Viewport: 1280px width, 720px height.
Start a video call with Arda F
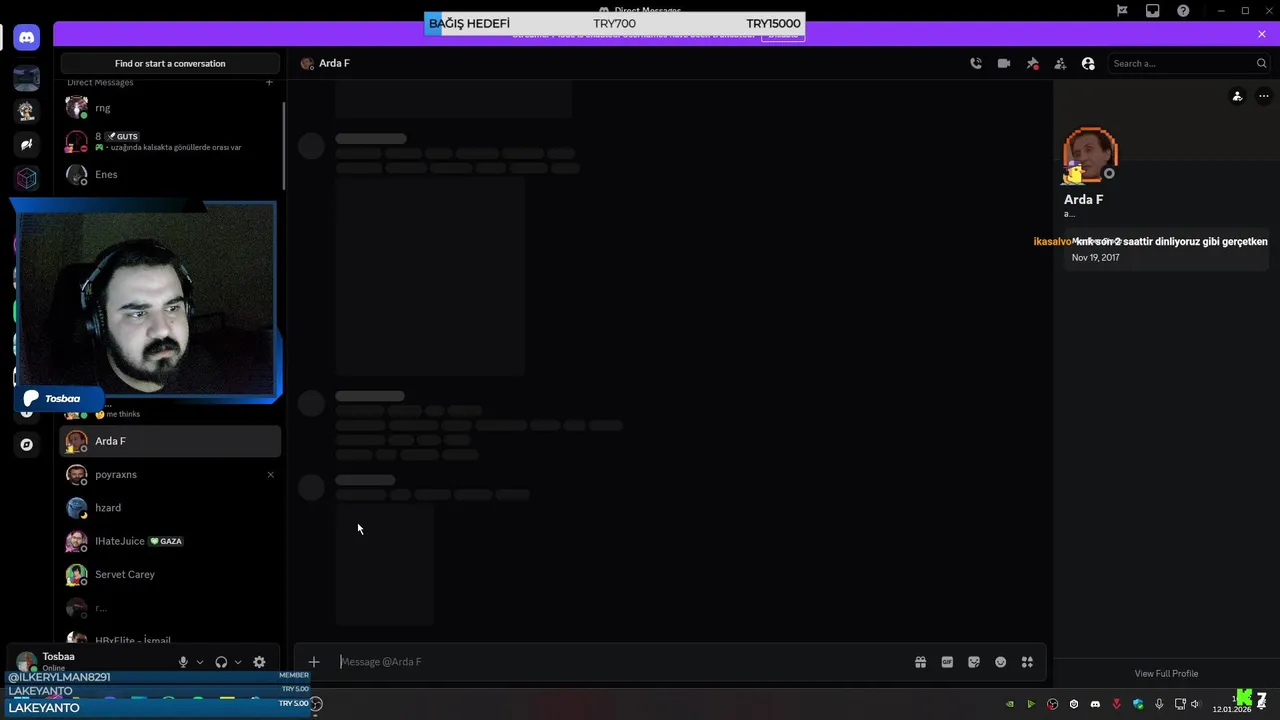coord(1004,63)
